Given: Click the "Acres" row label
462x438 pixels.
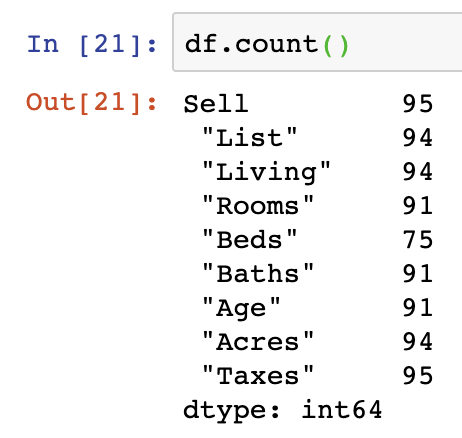Looking at the screenshot, I should click(258, 342).
